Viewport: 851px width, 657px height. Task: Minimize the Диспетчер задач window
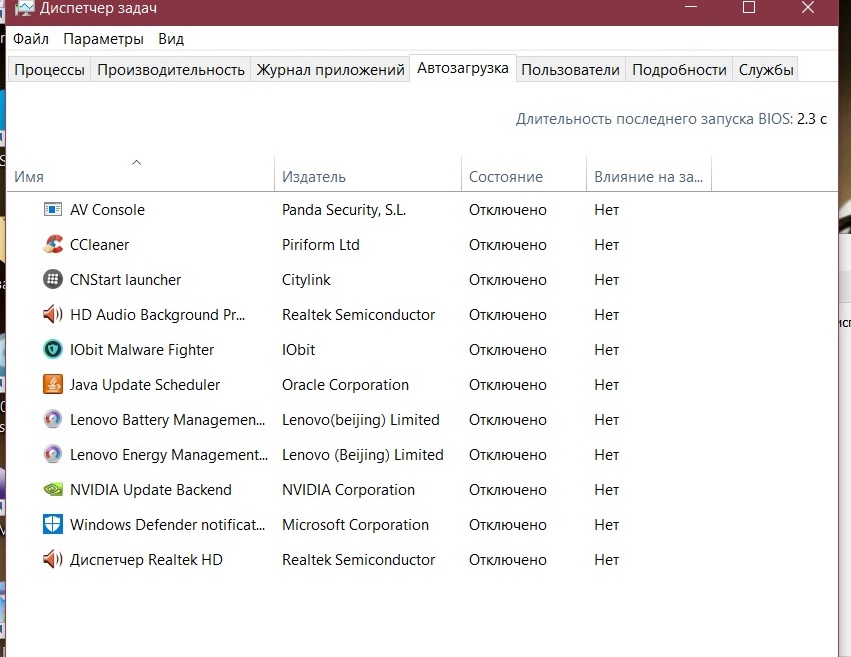tap(691, 7)
